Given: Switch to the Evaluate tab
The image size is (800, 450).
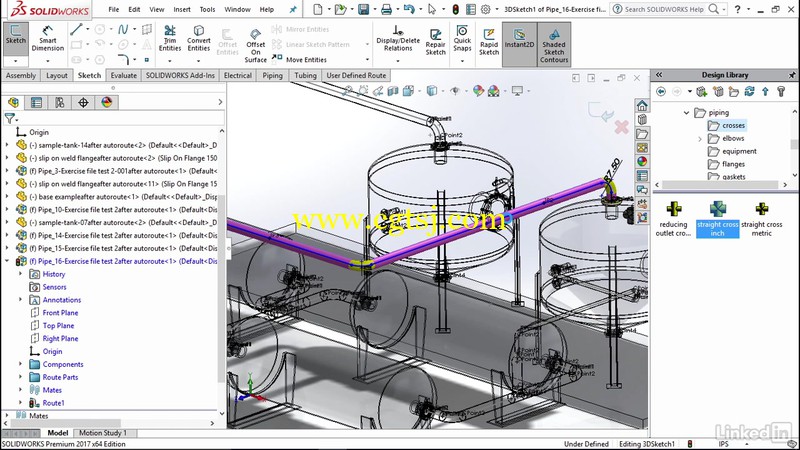Looking at the screenshot, I should tap(123, 76).
